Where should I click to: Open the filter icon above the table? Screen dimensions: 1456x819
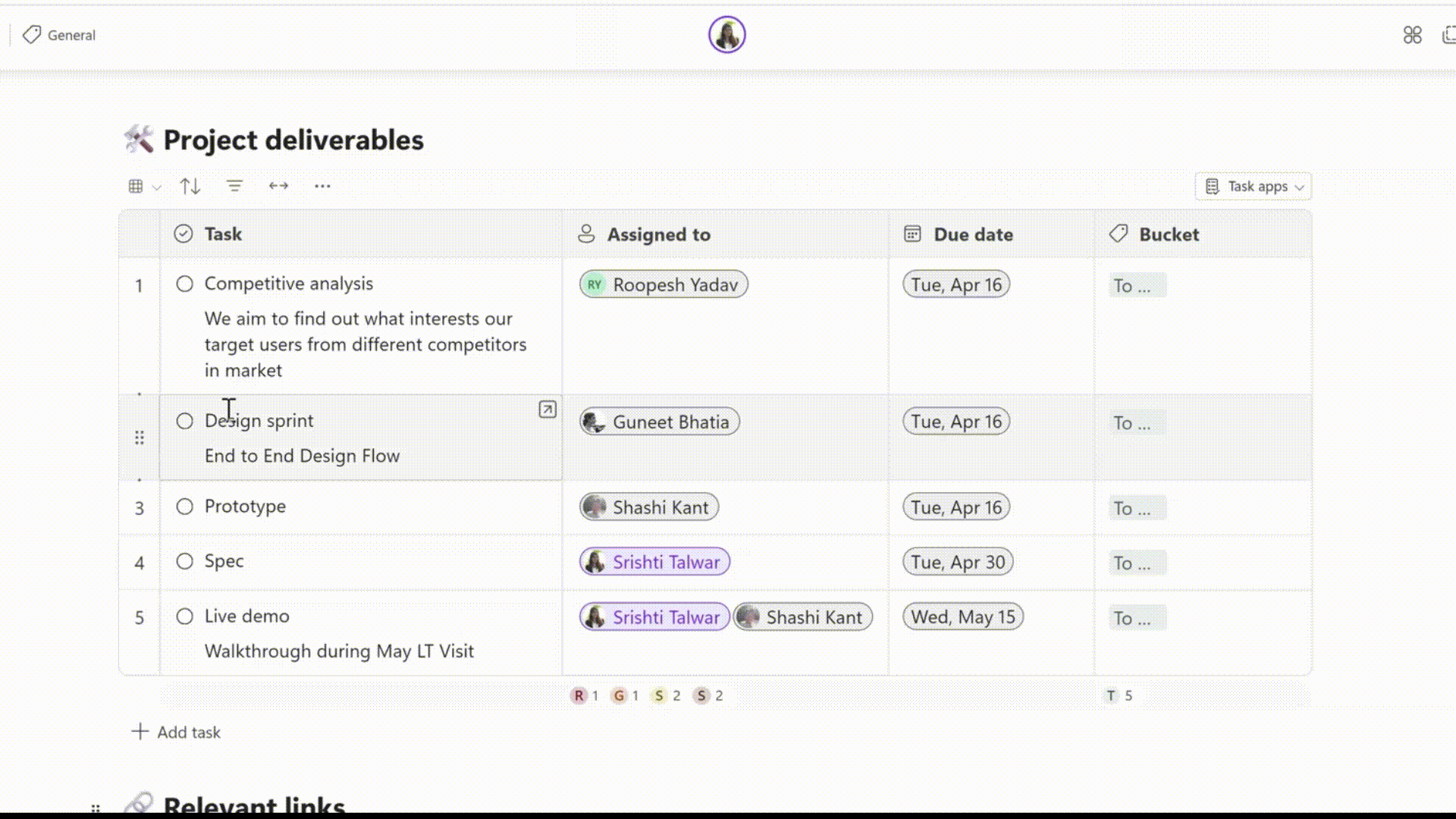click(234, 186)
